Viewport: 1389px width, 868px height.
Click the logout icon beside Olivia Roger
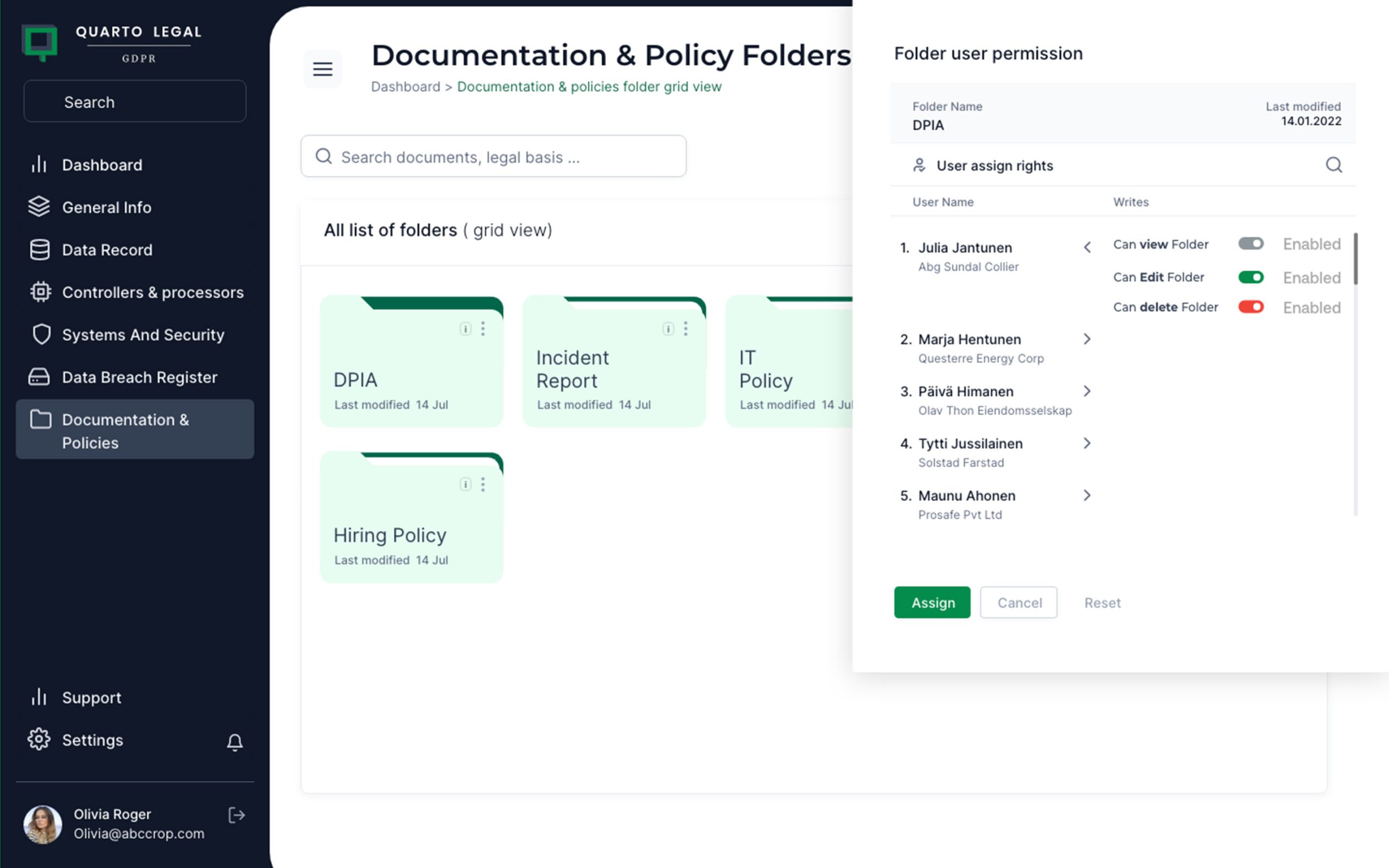(237, 815)
